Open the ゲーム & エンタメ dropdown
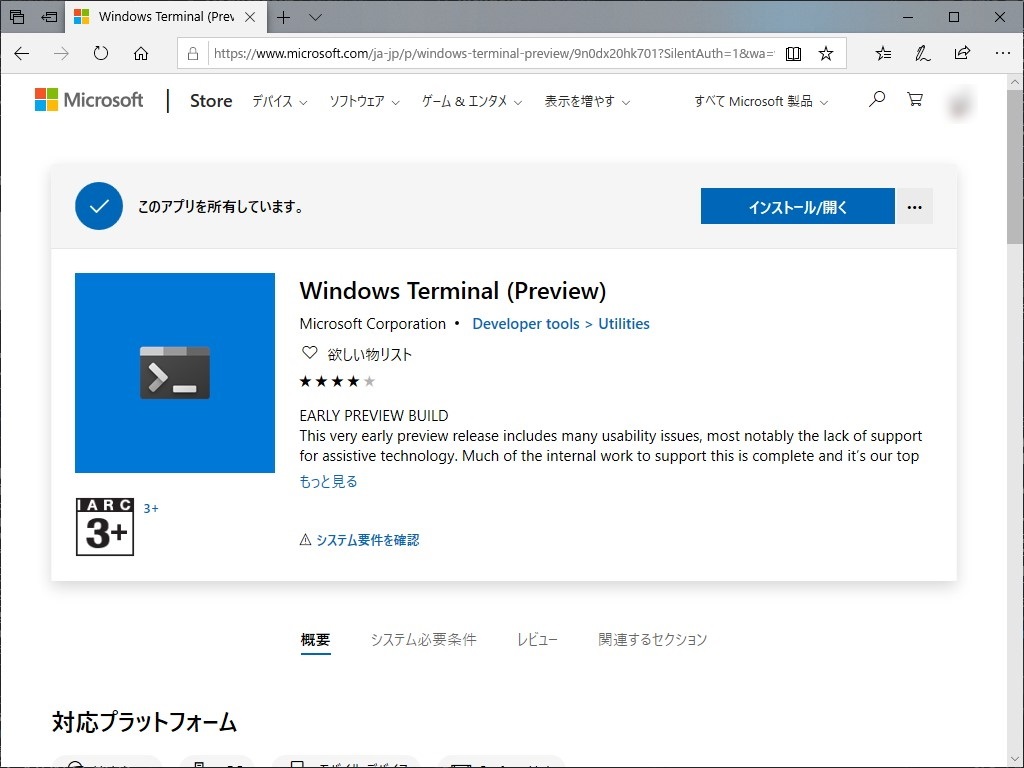This screenshot has height=768, width=1024. coord(470,102)
